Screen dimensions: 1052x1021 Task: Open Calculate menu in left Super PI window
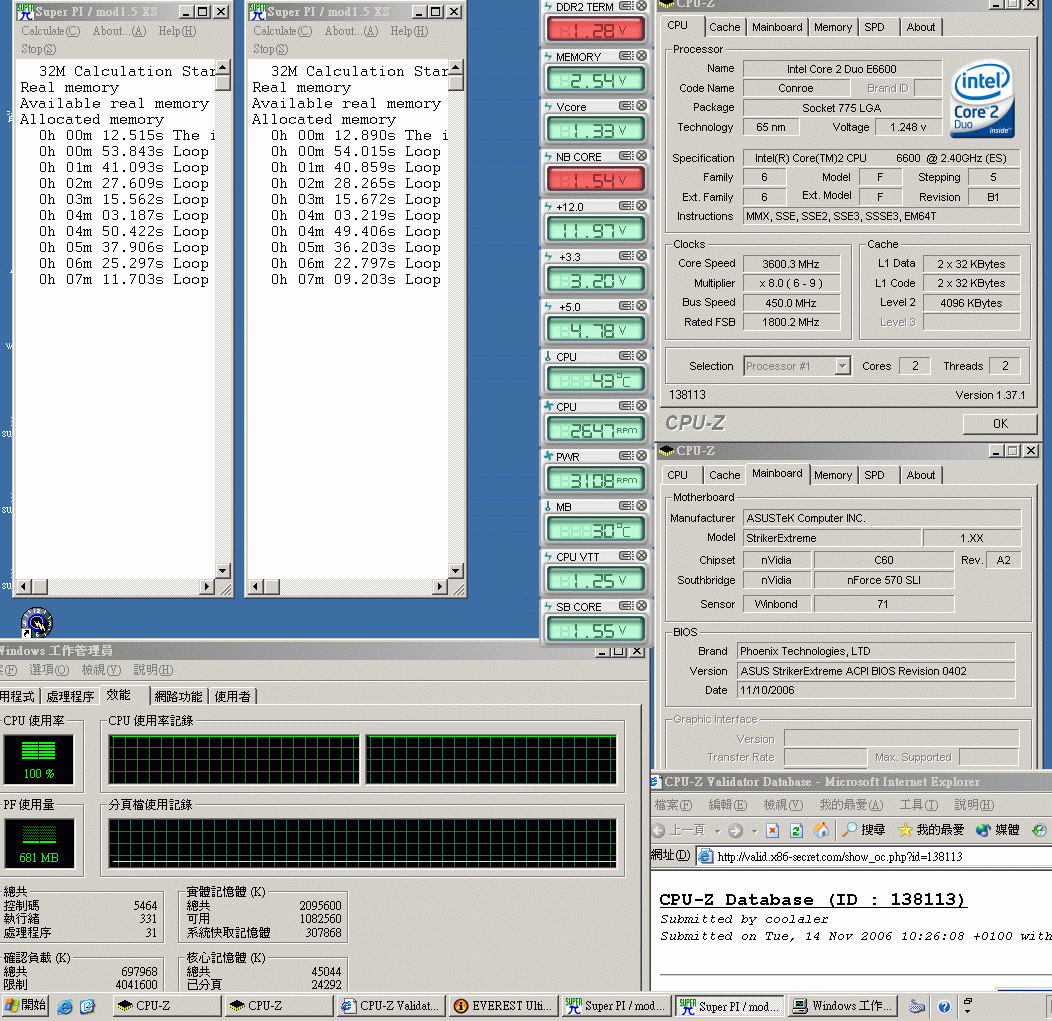pyautogui.click(x=50, y=31)
